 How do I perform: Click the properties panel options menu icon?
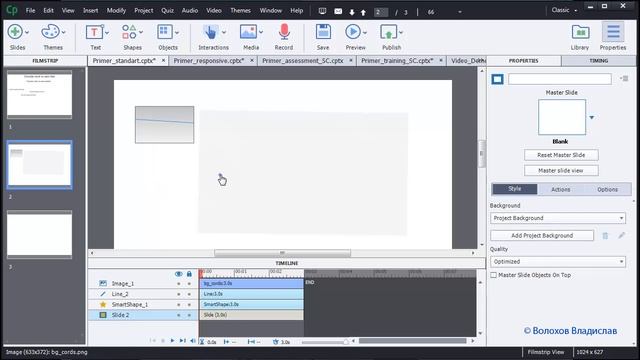[x=624, y=78]
